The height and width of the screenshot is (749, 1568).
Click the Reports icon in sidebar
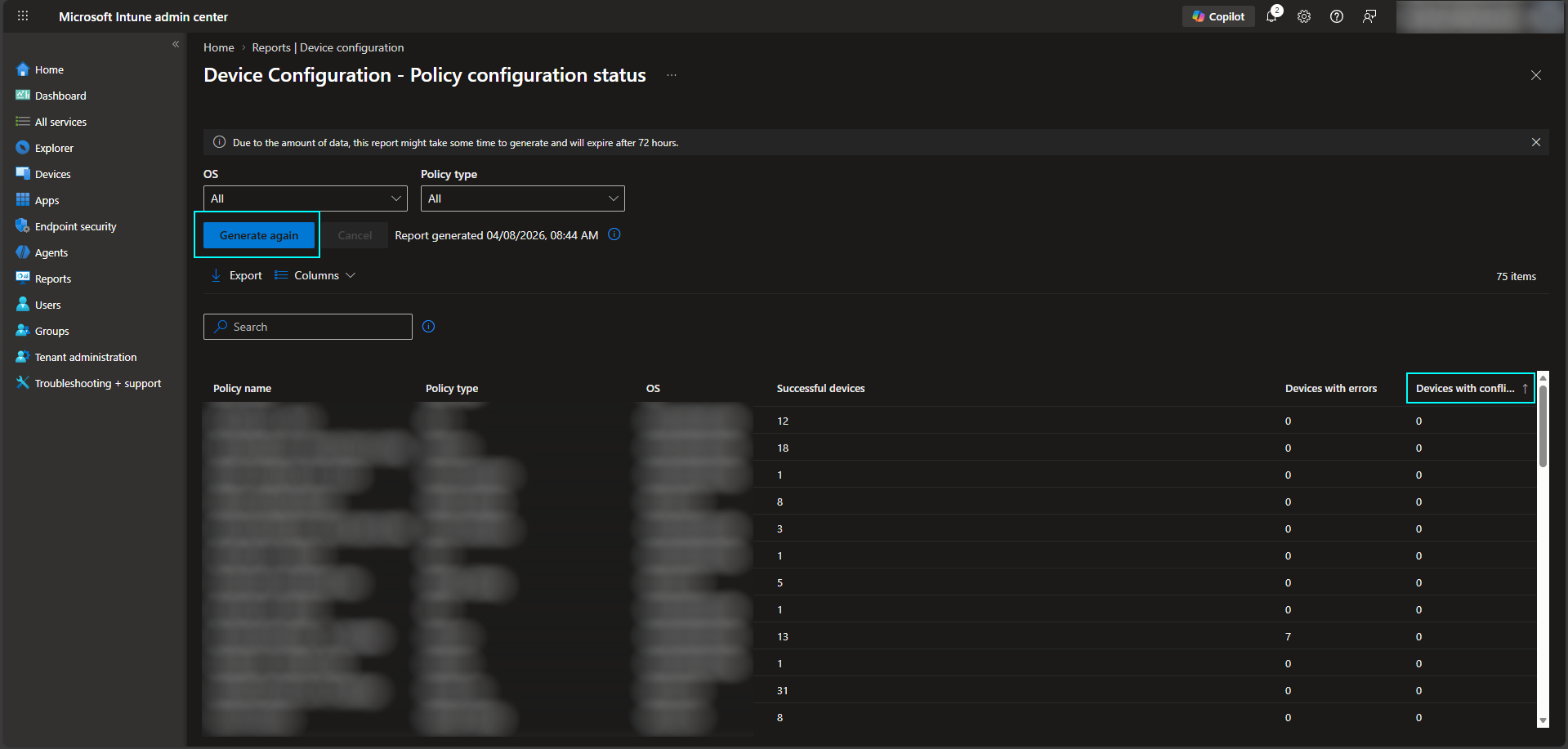23,279
